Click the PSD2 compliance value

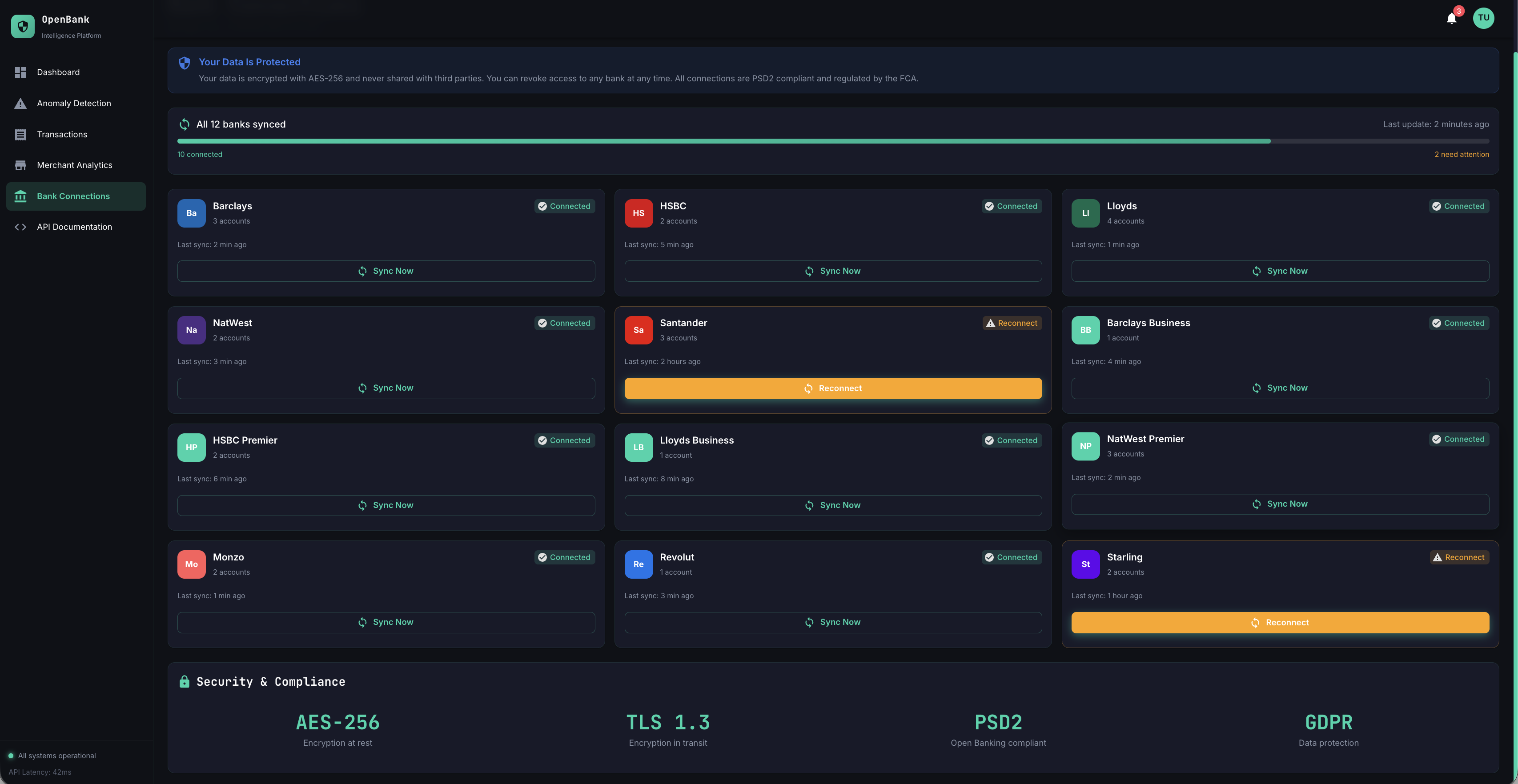998,722
